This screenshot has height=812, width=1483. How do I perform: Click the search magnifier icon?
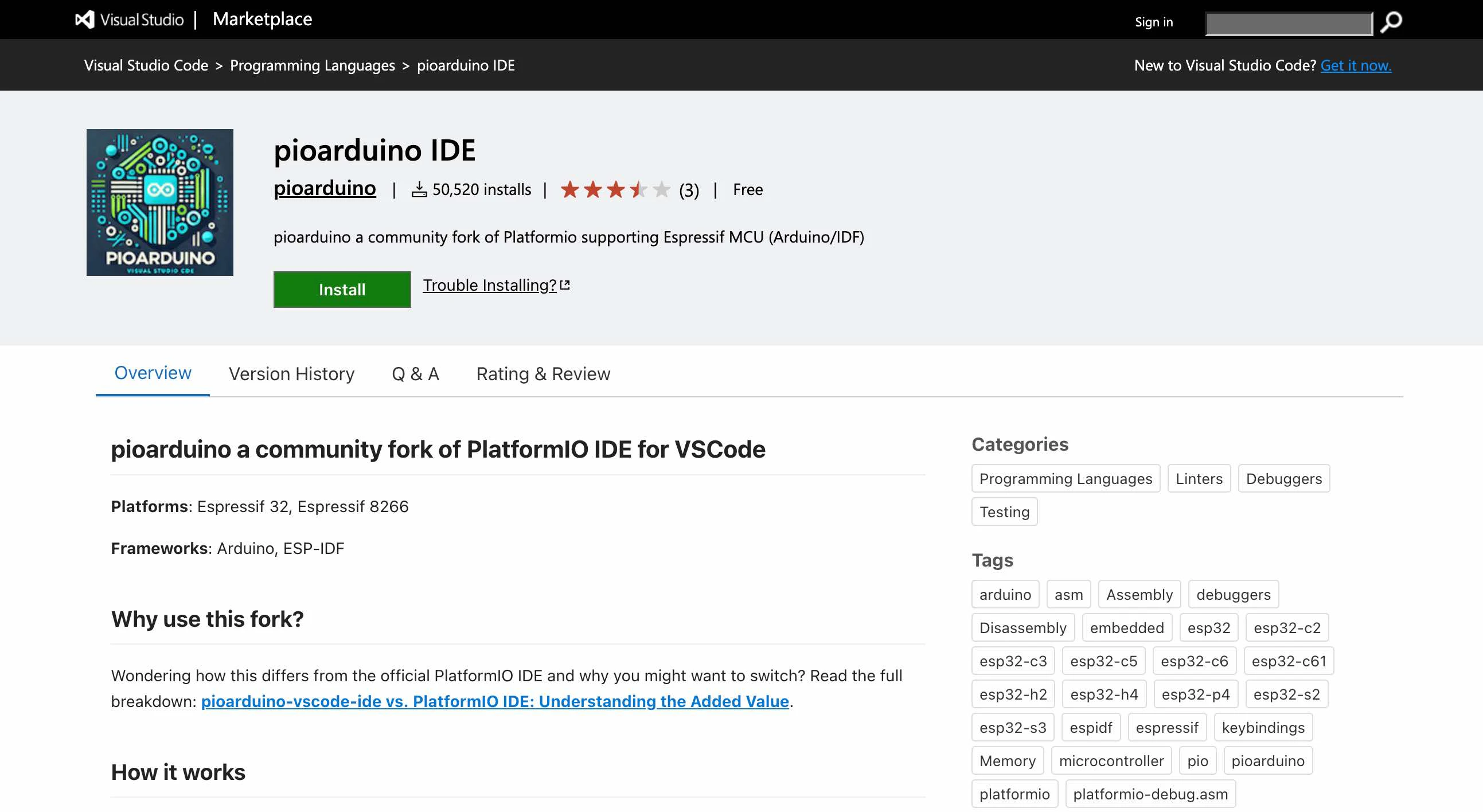1391,22
